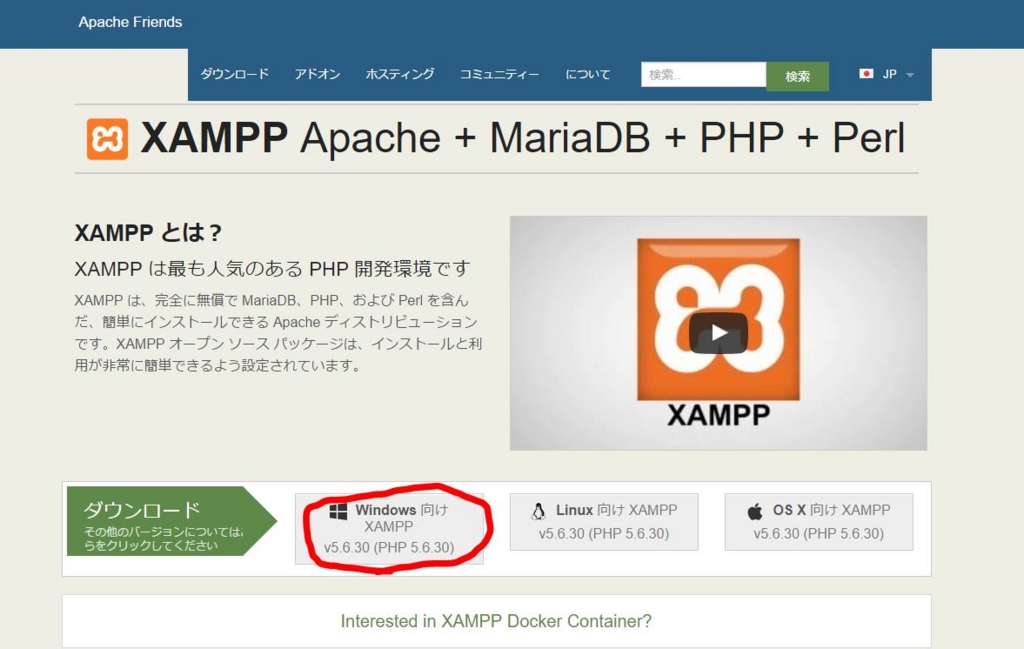Open the アドオン menu item

pos(317,74)
